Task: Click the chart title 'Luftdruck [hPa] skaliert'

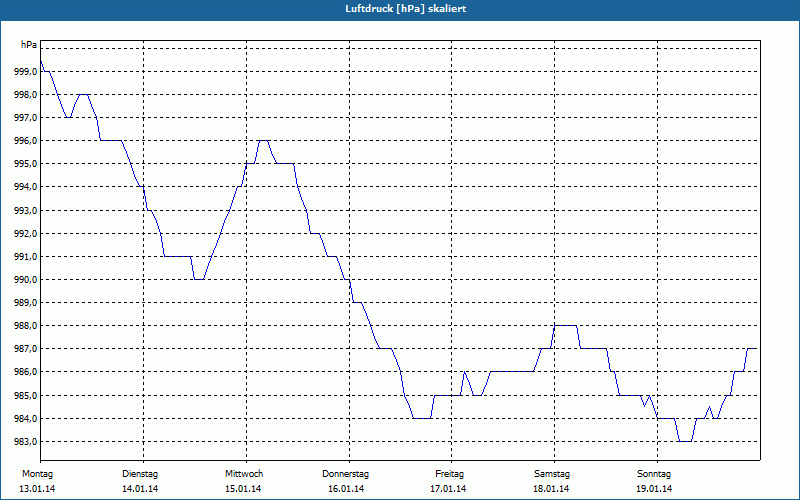Action: [x=405, y=9]
